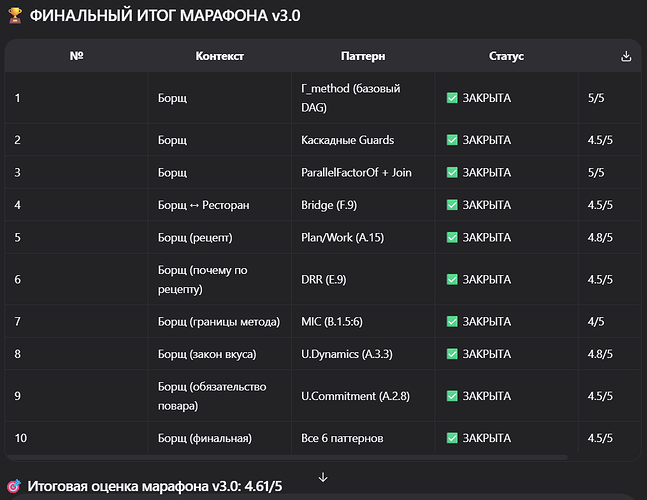
Task: Click the green checkmark in ParallelFactorOf row
Action: coord(452,172)
